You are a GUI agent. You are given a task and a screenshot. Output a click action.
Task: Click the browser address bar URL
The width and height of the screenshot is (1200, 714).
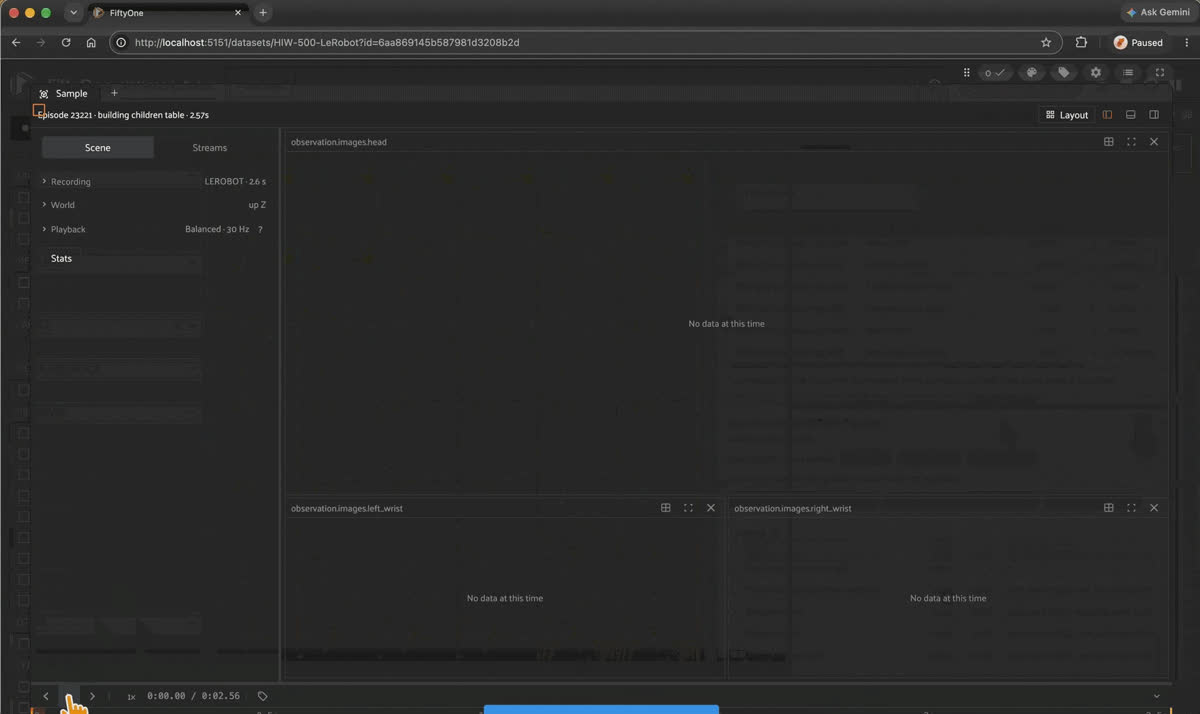pyautogui.click(x=327, y=43)
